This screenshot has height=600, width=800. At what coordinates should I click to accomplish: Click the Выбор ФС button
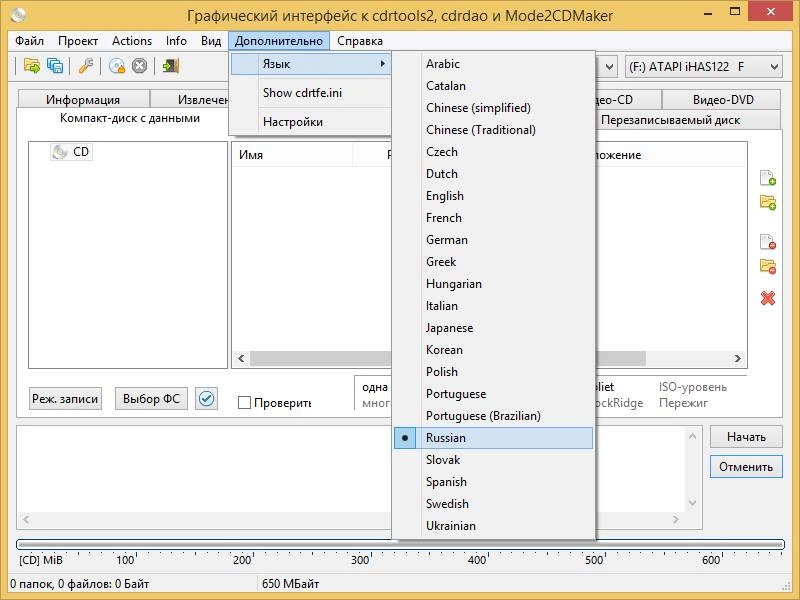coord(151,398)
